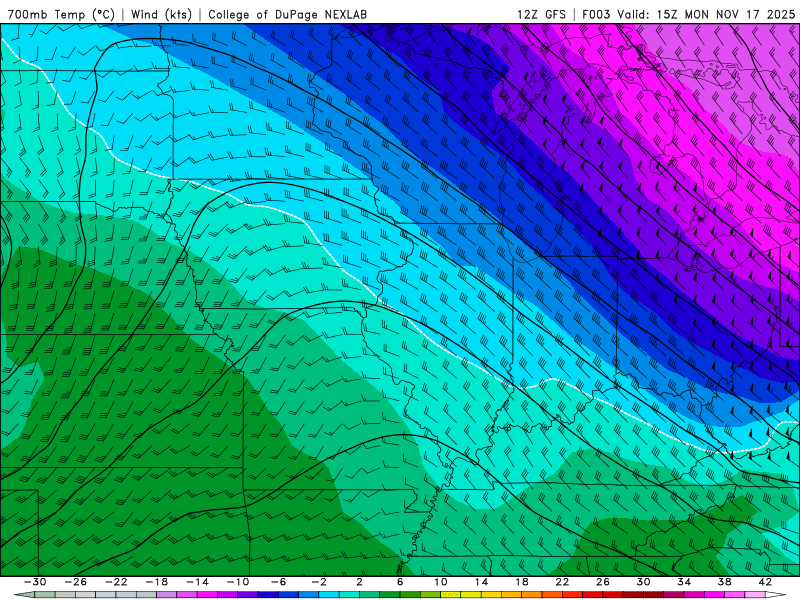Select the "-10" temperature scale label
Viewport: 800px width, 600px height.
tap(238, 582)
